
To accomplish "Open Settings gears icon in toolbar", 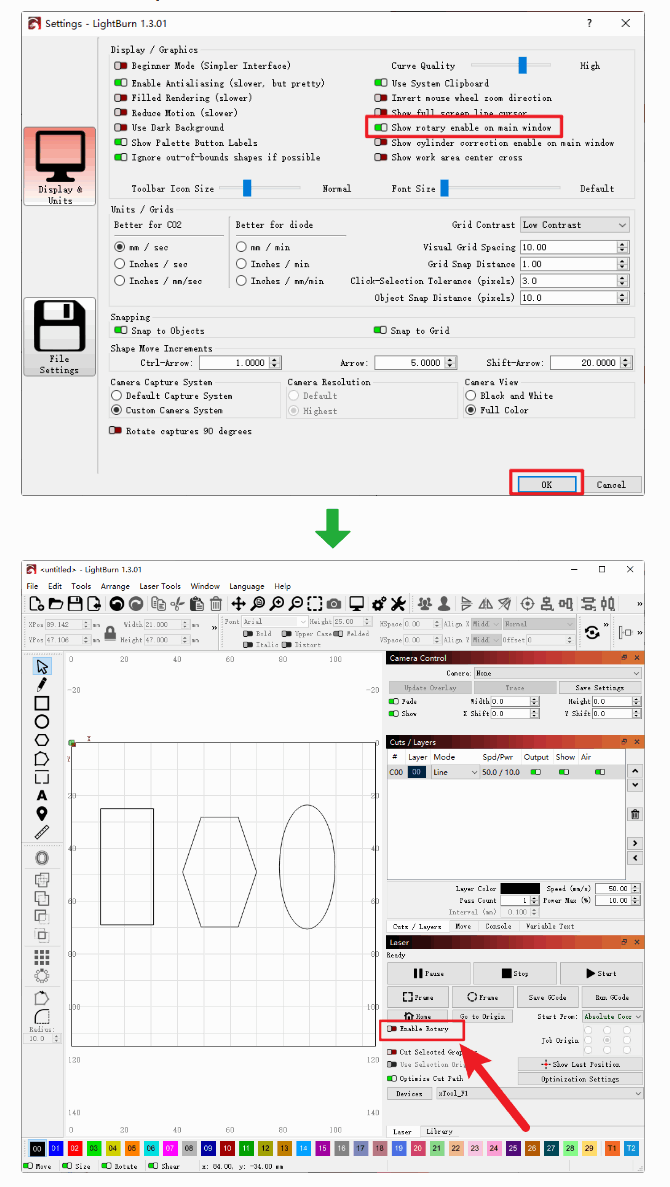I will point(379,603).
